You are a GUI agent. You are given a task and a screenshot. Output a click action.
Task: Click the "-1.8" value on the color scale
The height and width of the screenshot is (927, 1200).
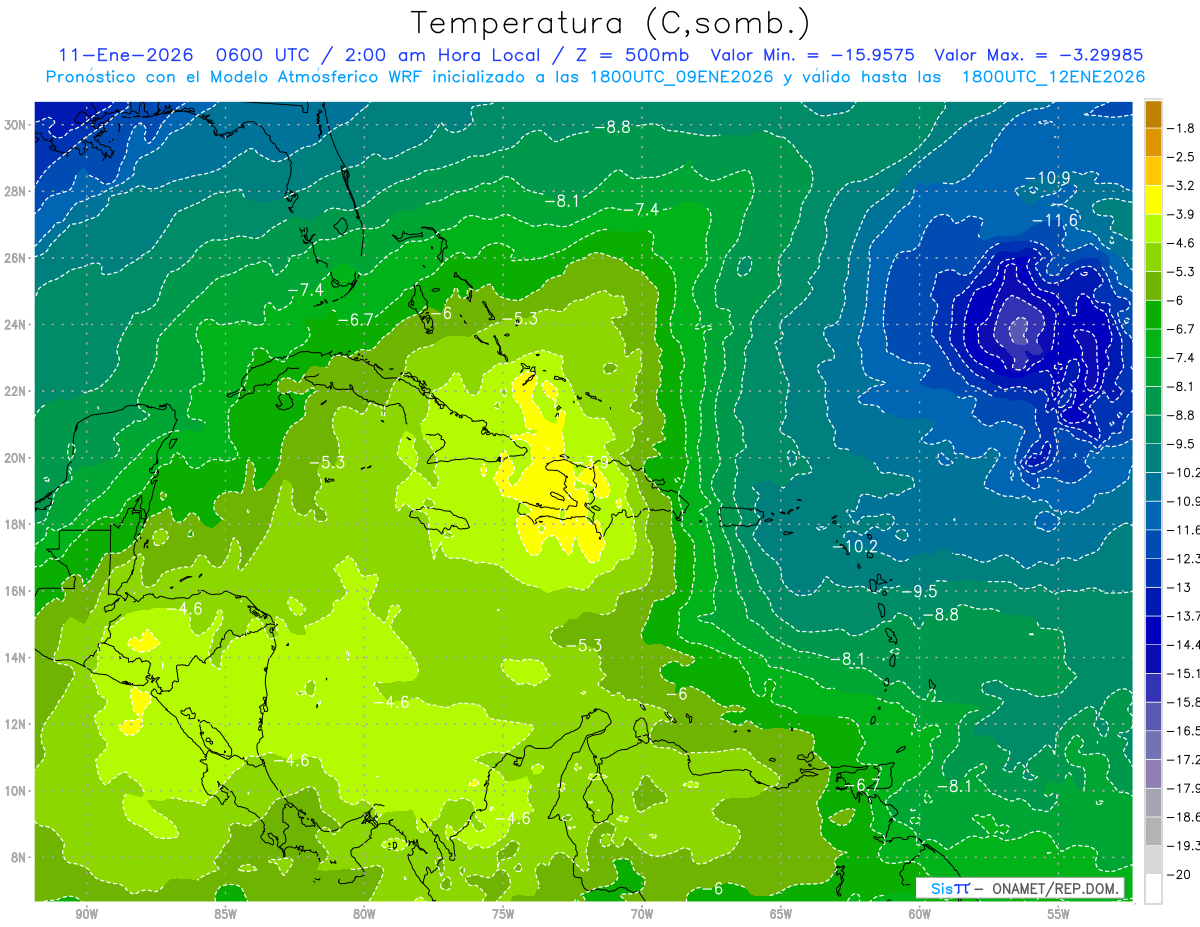tap(1182, 127)
